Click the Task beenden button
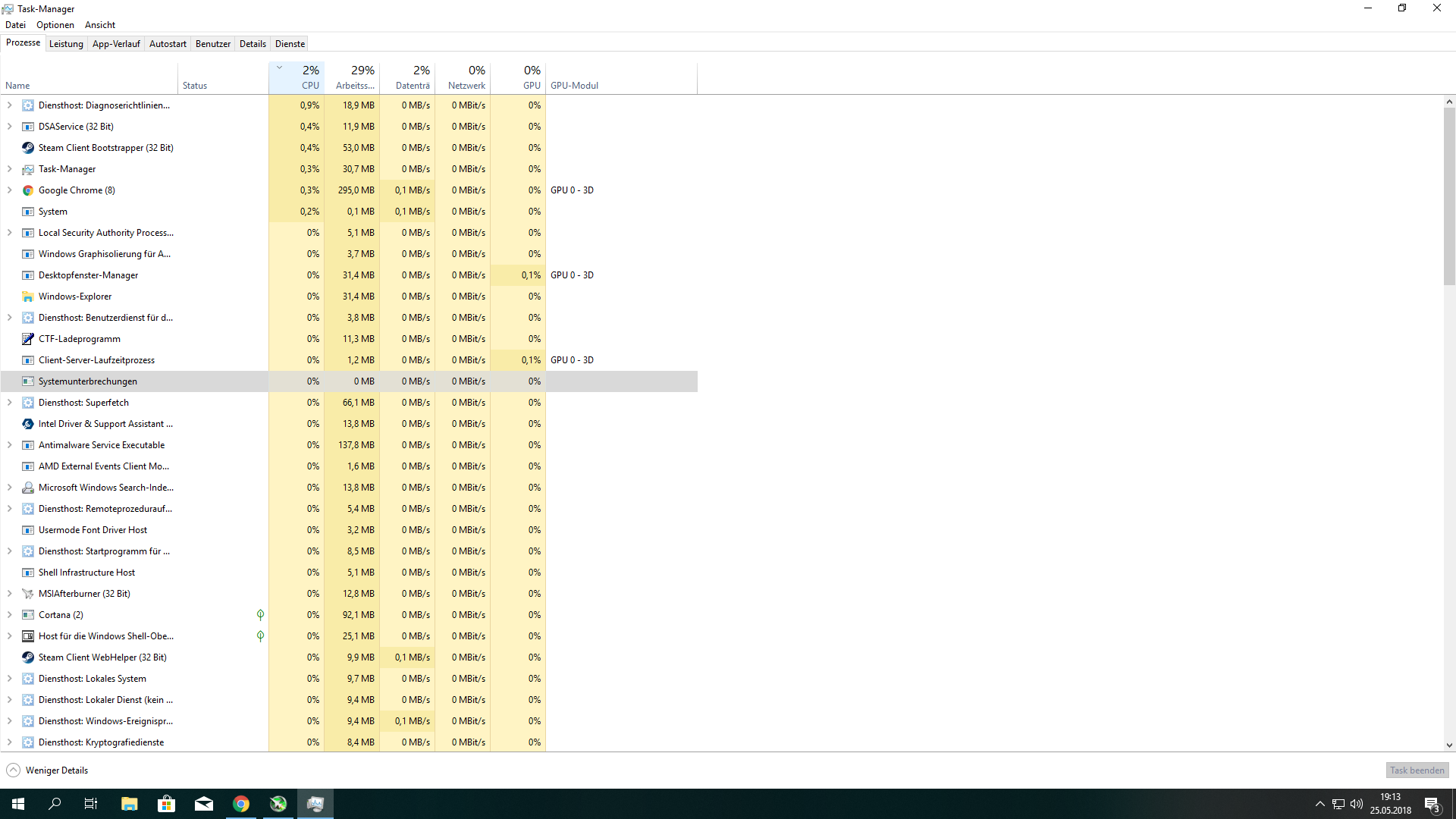 click(1417, 770)
